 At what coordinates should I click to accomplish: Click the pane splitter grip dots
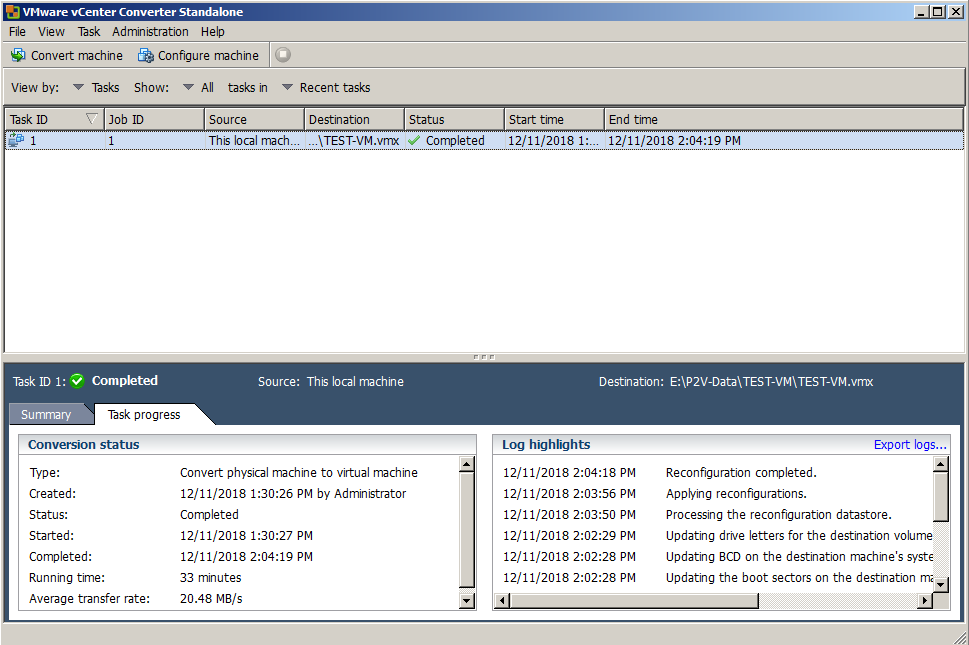pos(484,357)
